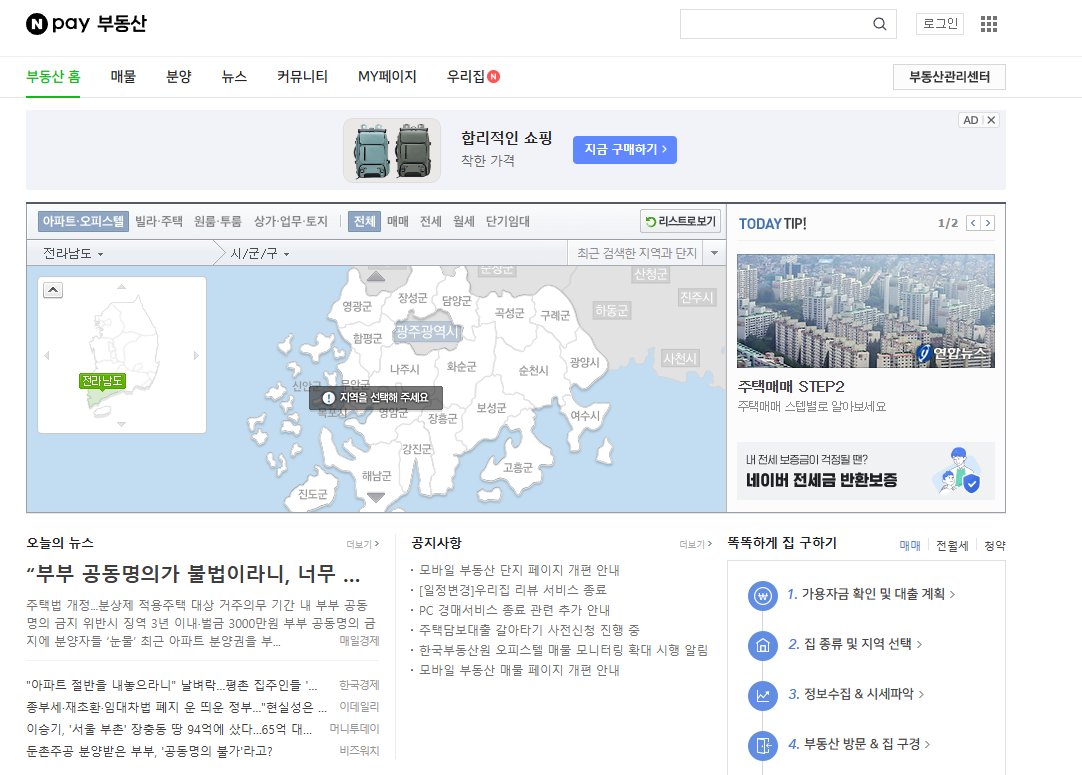The height and width of the screenshot is (775, 1082).
Task: Open the 시/군/구 district dropdown
Action: pos(259,253)
